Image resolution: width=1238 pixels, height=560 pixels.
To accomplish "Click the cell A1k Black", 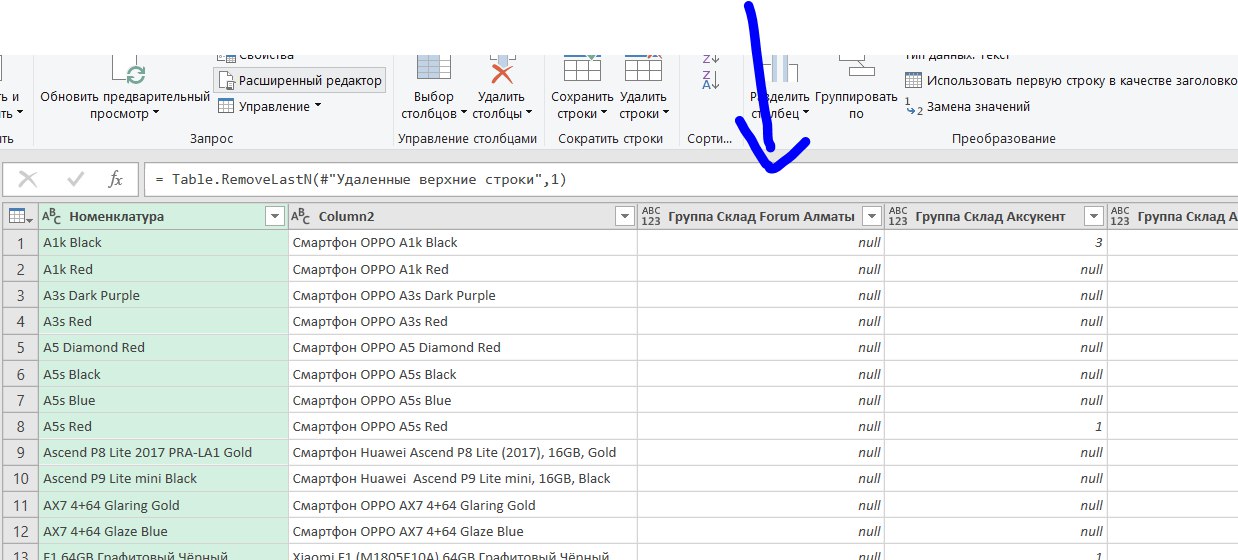I will [x=163, y=242].
